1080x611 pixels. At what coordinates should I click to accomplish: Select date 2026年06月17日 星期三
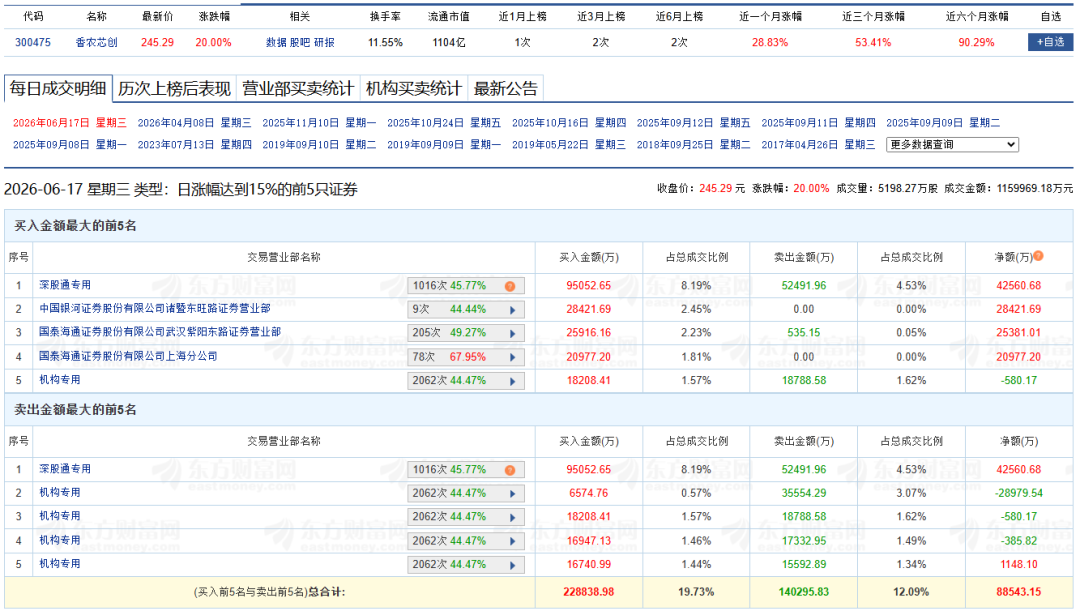click(70, 123)
